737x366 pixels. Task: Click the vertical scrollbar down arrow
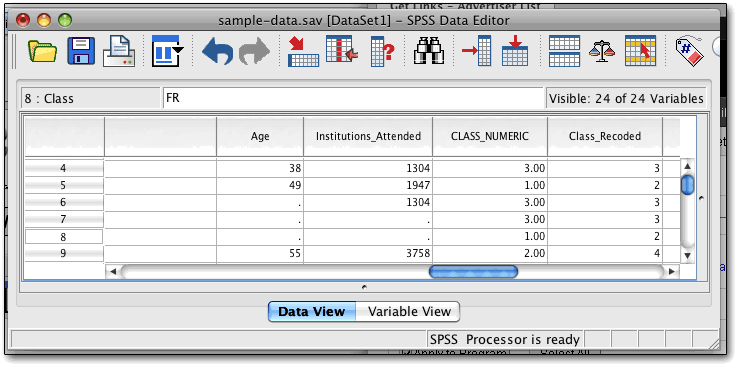(x=687, y=256)
